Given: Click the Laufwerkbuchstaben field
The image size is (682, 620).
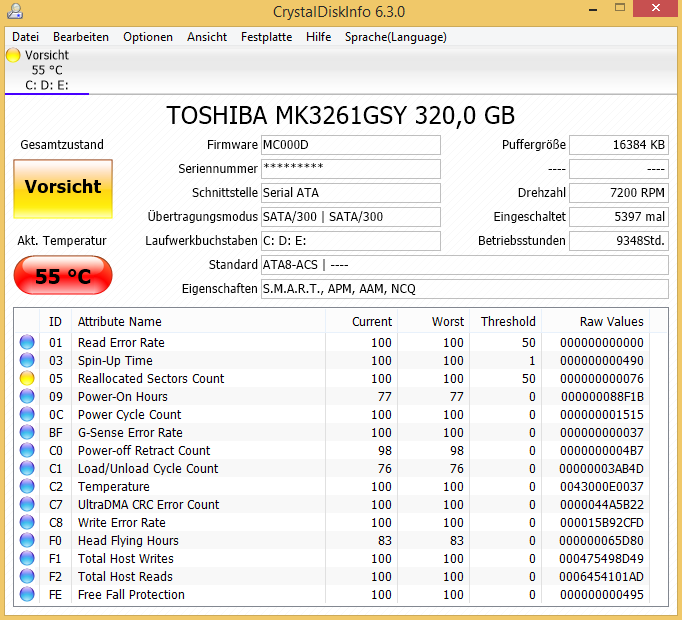Looking at the screenshot, I should (x=351, y=241).
